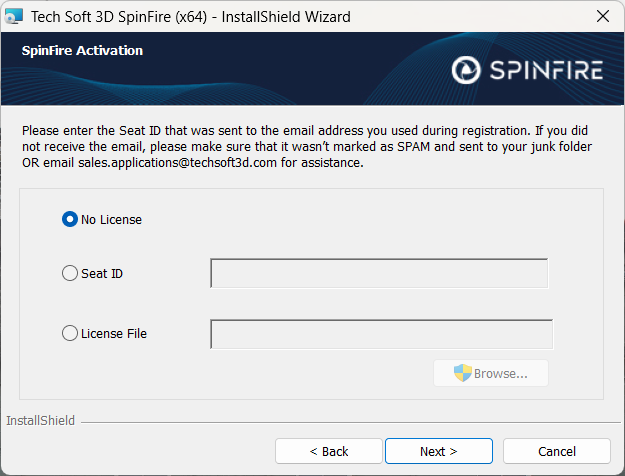The height and width of the screenshot is (476, 625).
Task: Click the InstallShield label at bottom
Action: click(x=40, y=421)
